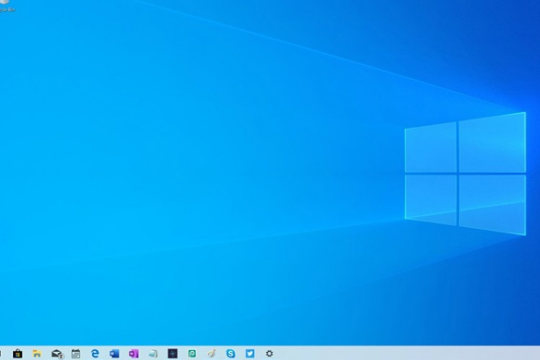Viewport: 540px width, 360px height.
Task: Open File Explorer from the taskbar
Action: point(37,353)
